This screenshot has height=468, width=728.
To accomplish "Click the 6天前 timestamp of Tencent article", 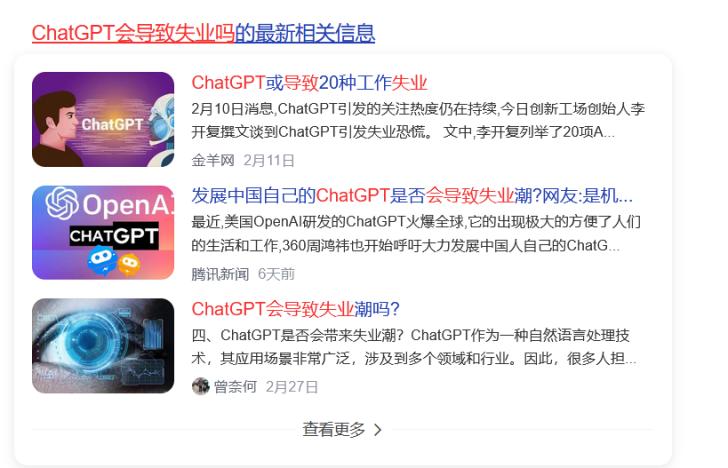I will click(276, 274).
